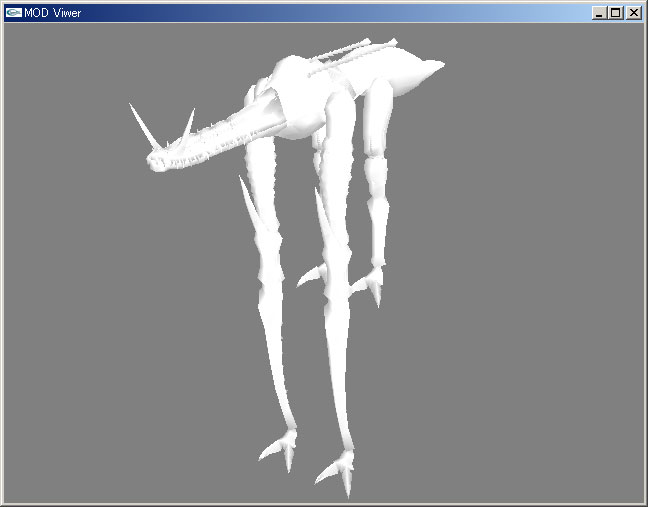The image size is (648, 507).
Task: Click the MOD Viwer title bar app icon
Action: 14,13
